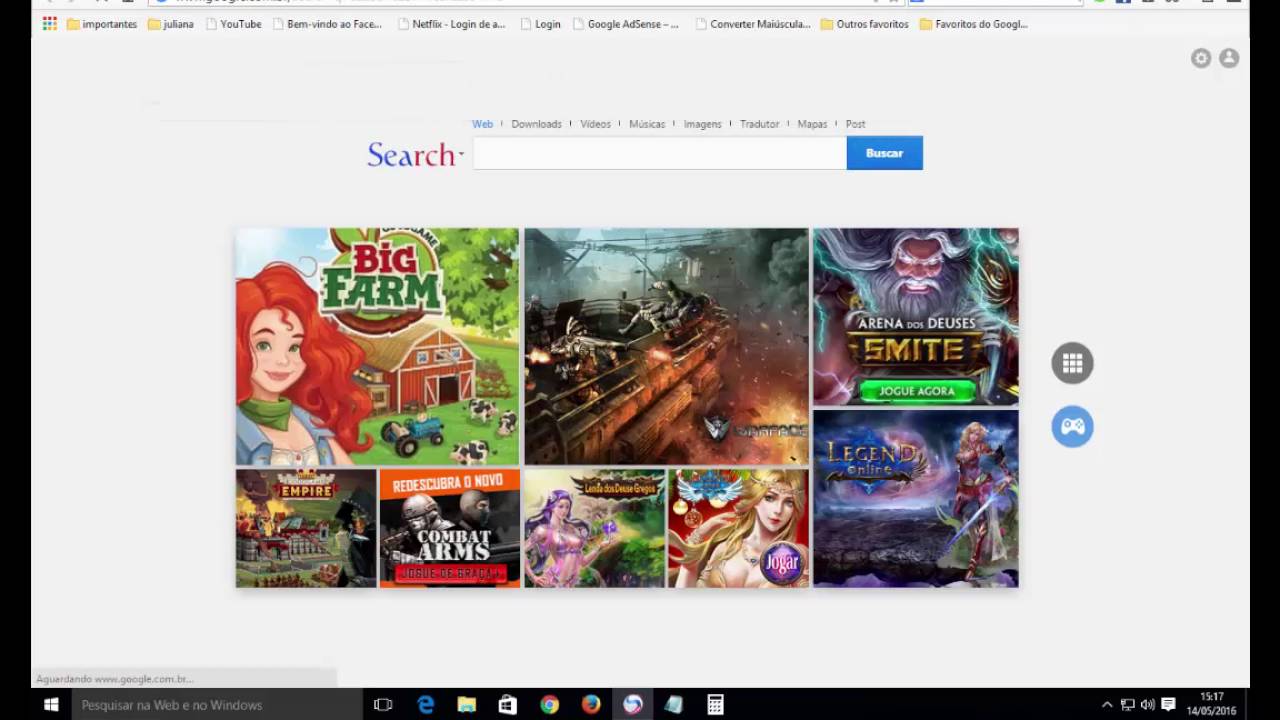1280x720 pixels.
Task: Click the Smite Jogue Agora banner
Action: click(x=916, y=316)
